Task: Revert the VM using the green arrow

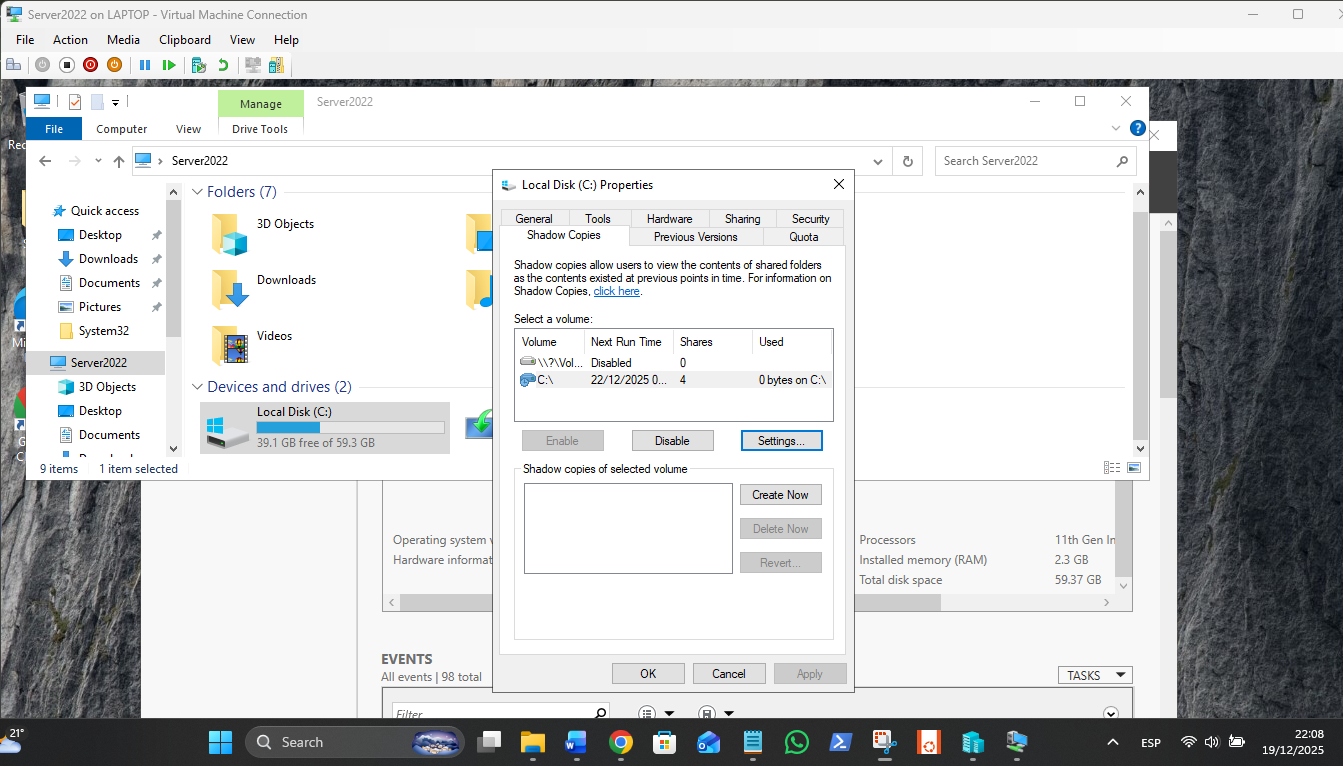Action: 223,65
